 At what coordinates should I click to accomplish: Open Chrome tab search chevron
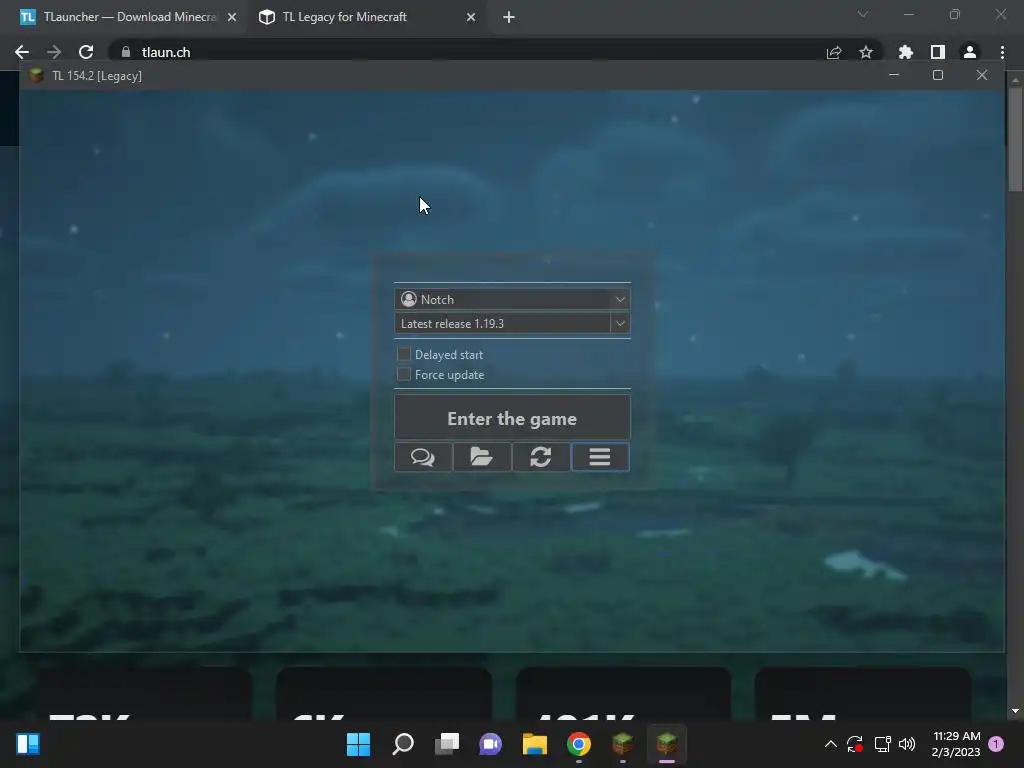coord(863,14)
